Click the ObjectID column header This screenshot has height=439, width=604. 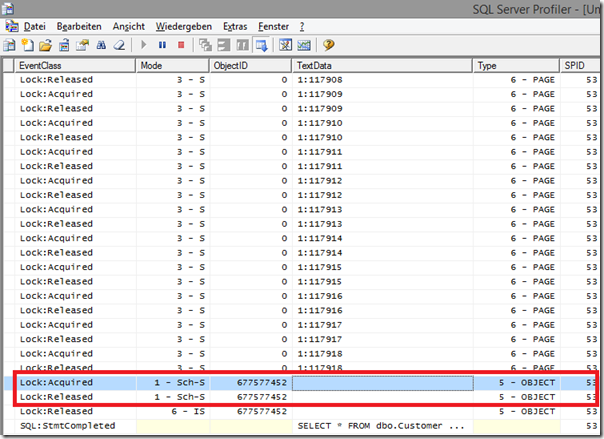[250, 65]
